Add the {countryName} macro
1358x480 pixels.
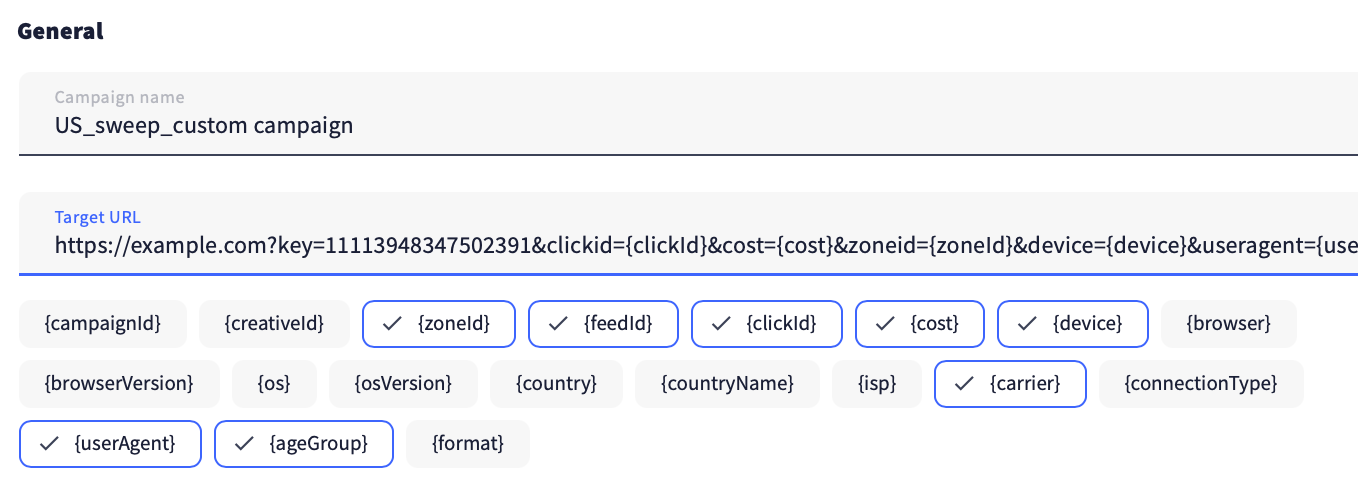coord(727,383)
